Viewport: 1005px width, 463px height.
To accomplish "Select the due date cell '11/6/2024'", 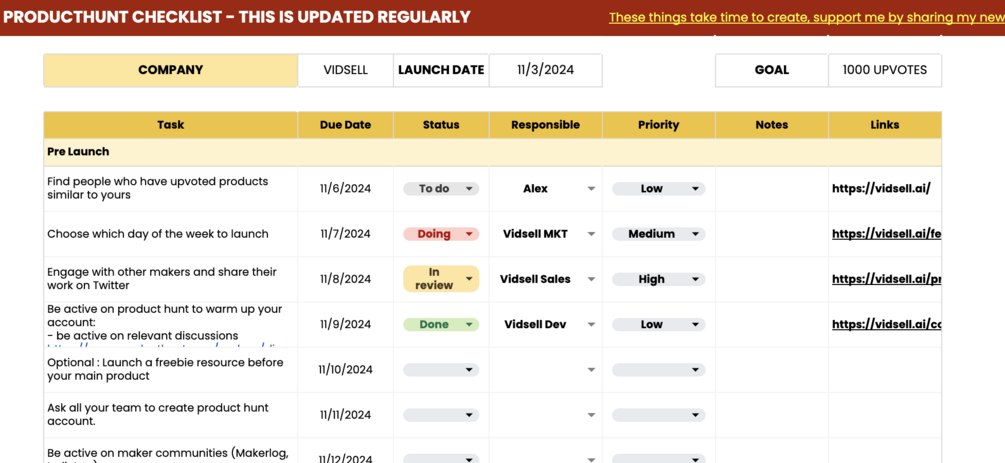I will [x=345, y=189].
